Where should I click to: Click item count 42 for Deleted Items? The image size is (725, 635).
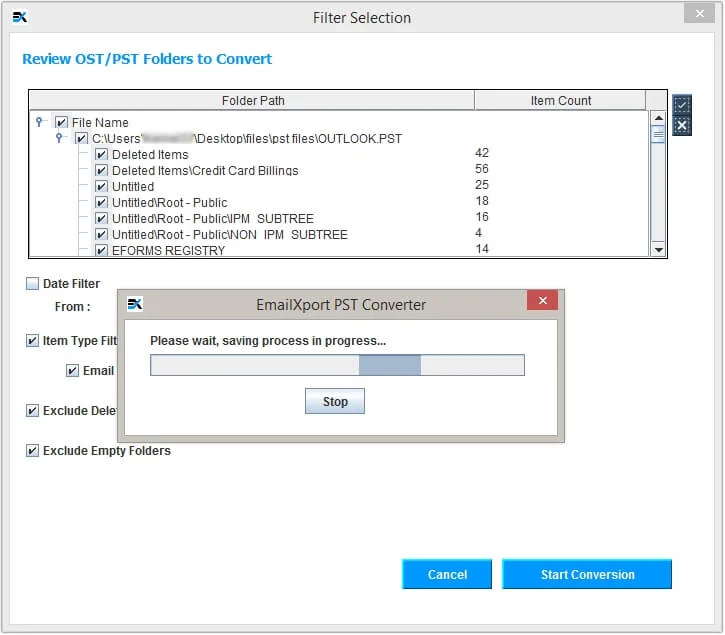pyautogui.click(x=482, y=153)
